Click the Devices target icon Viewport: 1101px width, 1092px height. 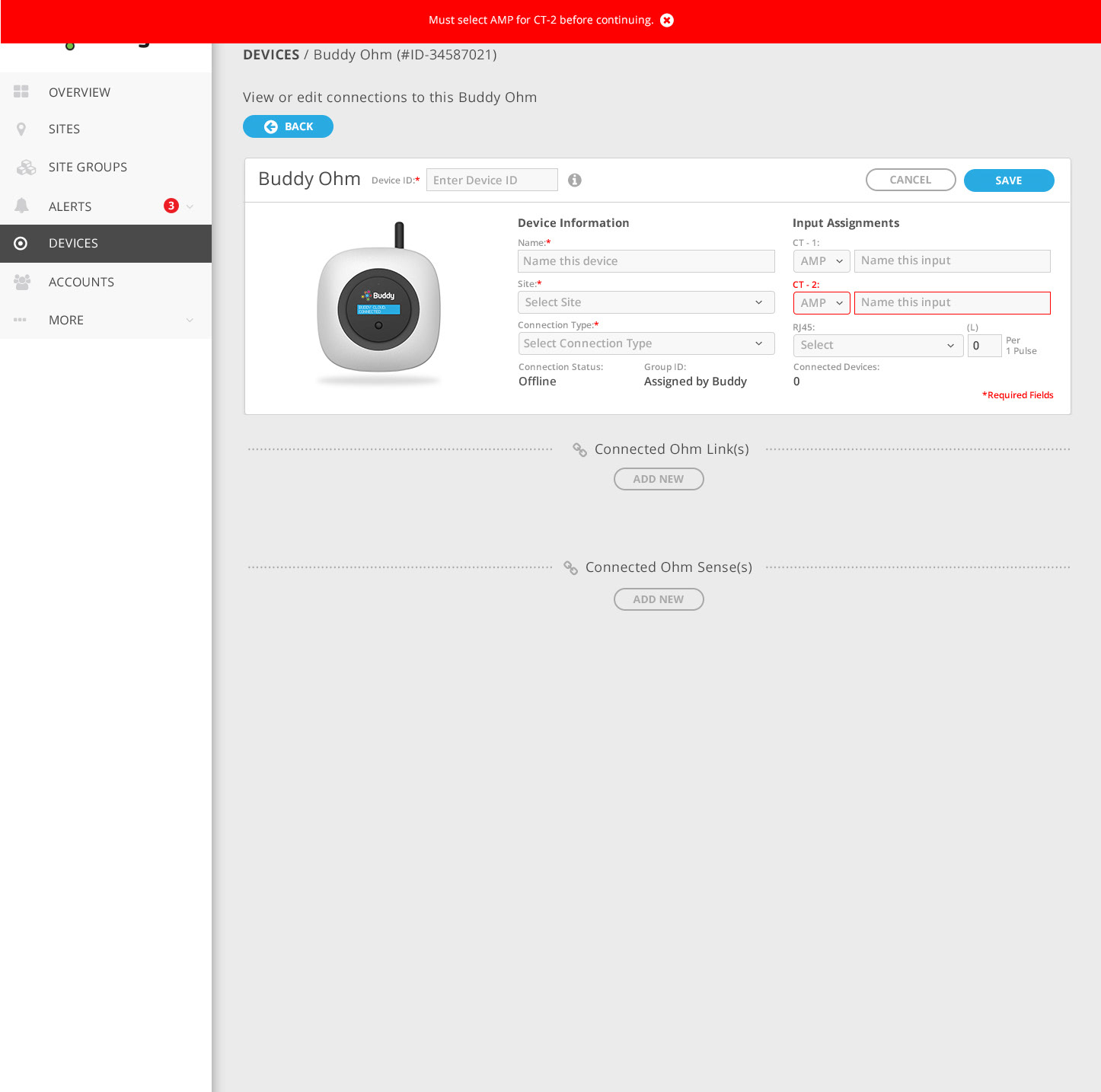coord(21,244)
